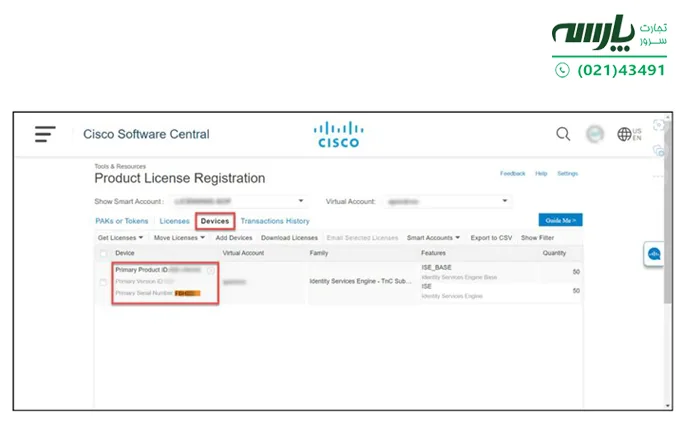
Task: Click the info icon beside Primary Product ID
Action: click(211, 271)
